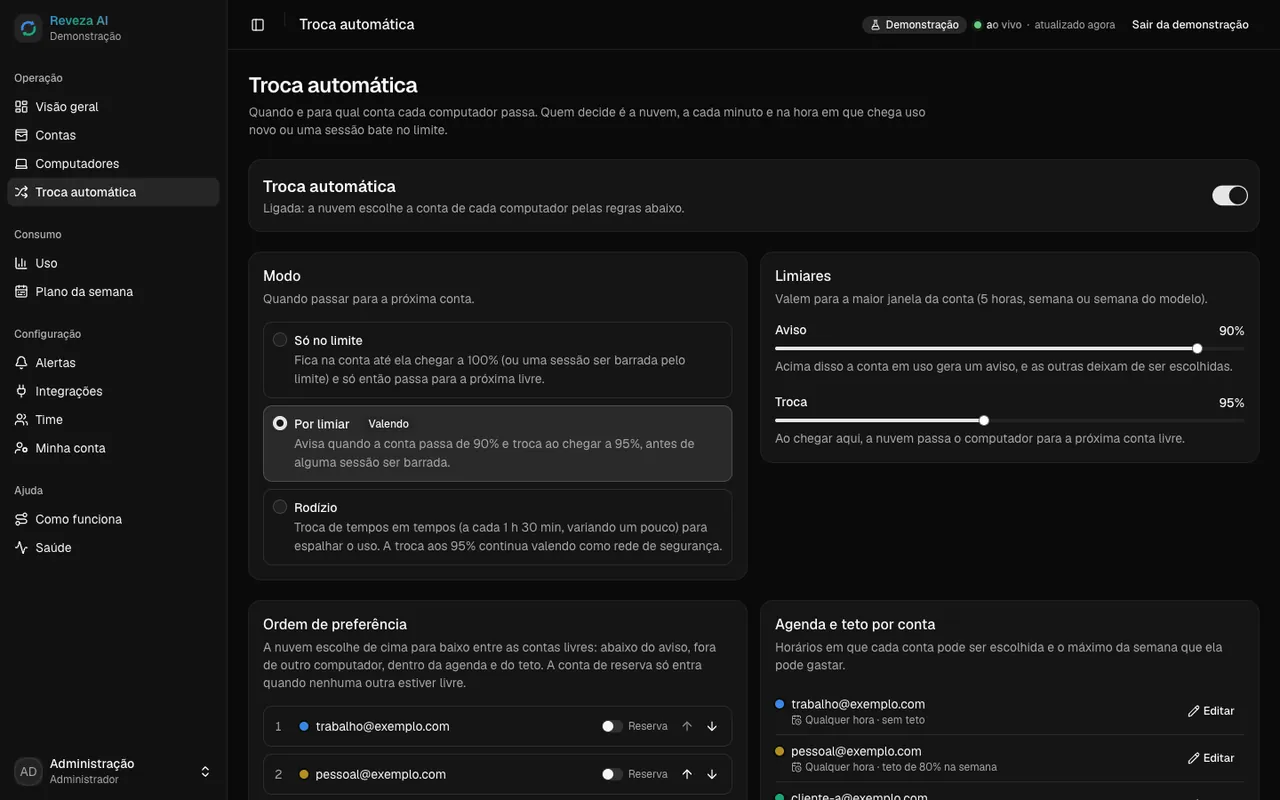Viewport: 1280px width, 800px height.
Task: Click the "atualizado agora" text
Action: pos(1075,25)
